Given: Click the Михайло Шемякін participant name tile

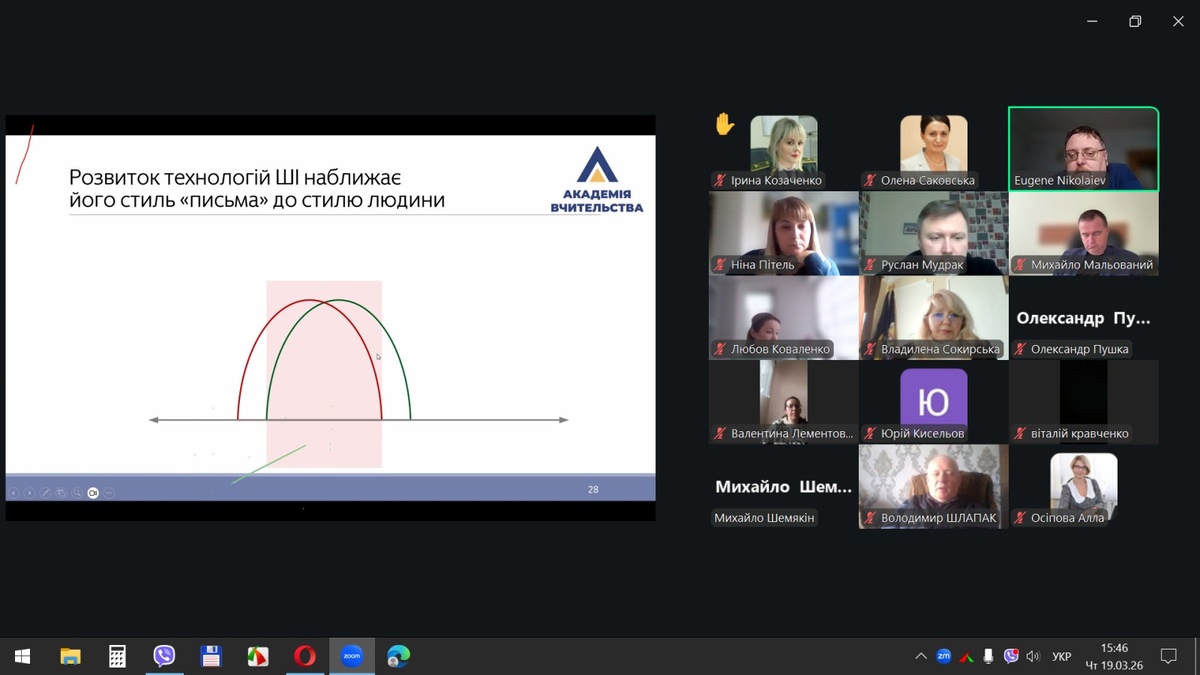Looking at the screenshot, I should (x=783, y=487).
